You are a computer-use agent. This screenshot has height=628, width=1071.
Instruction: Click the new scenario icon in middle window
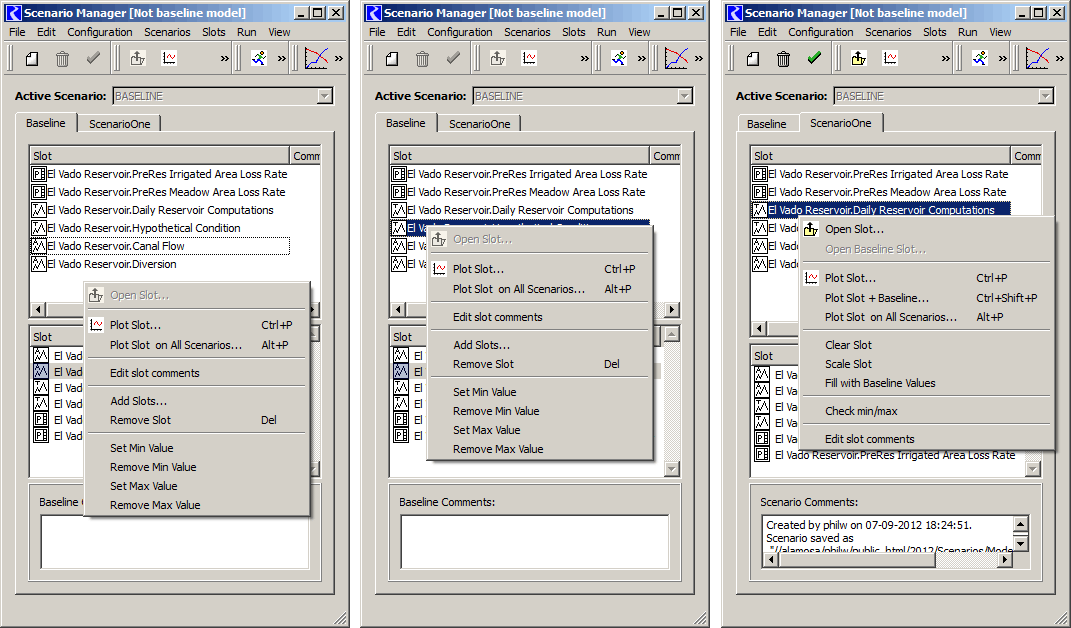click(x=392, y=59)
